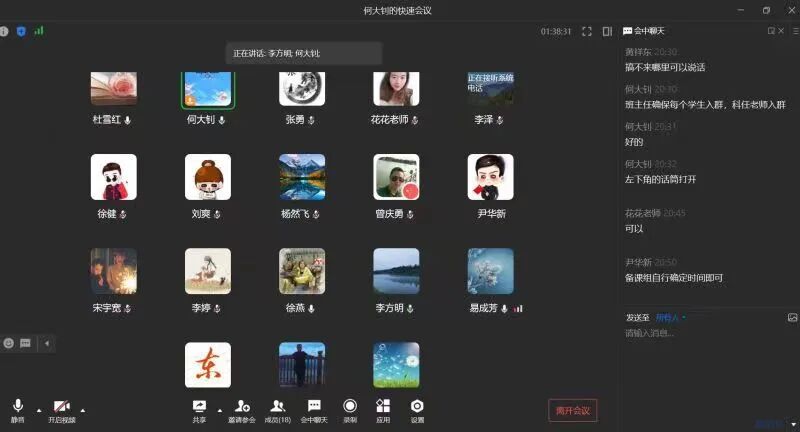Click chat message 备课组自行确定时间即可

coord(673,278)
